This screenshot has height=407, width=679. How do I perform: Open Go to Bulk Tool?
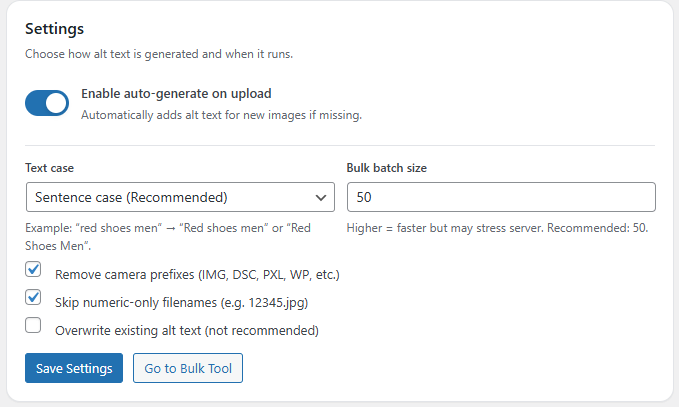click(x=188, y=368)
